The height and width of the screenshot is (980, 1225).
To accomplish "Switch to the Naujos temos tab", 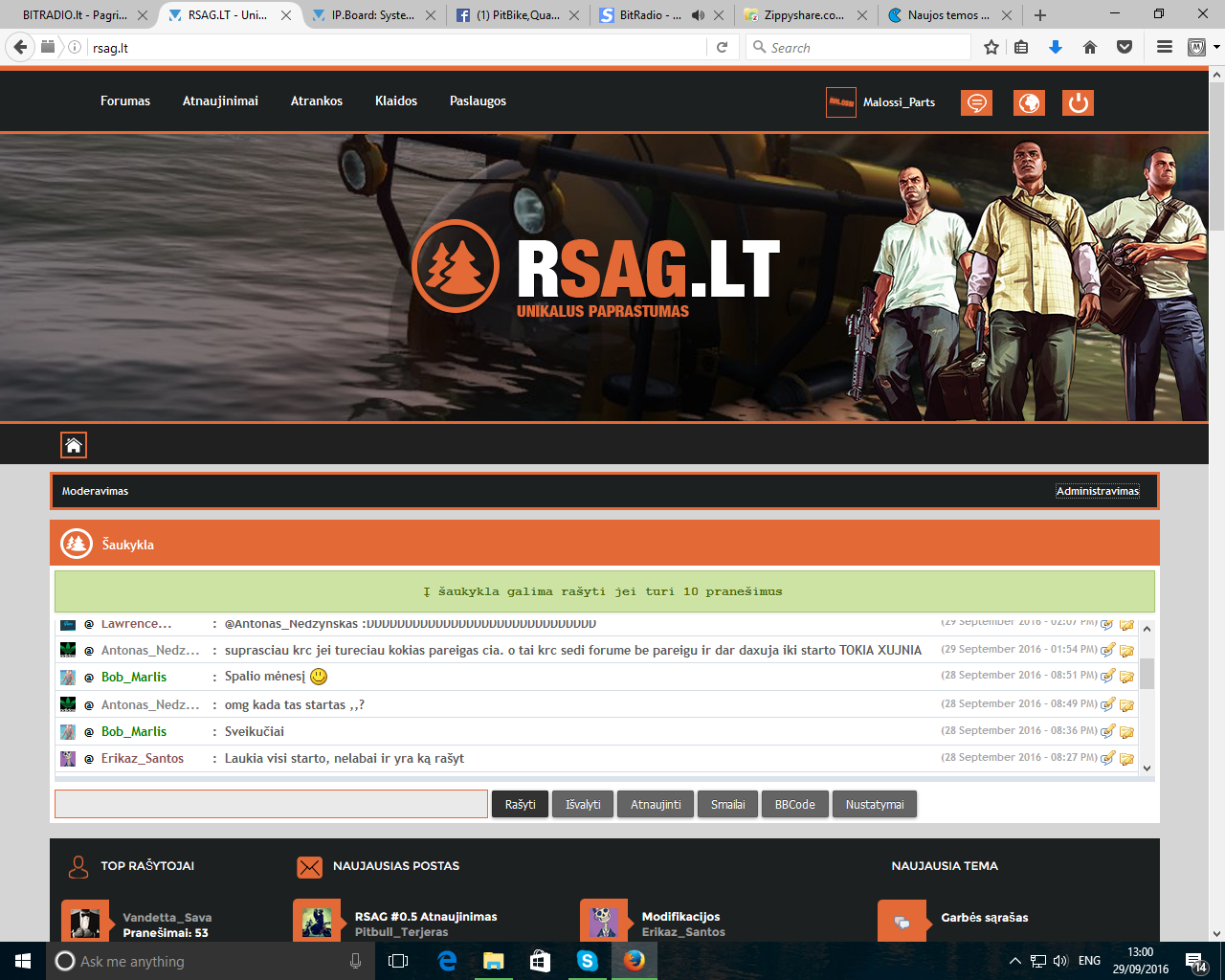I will (949, 15).
